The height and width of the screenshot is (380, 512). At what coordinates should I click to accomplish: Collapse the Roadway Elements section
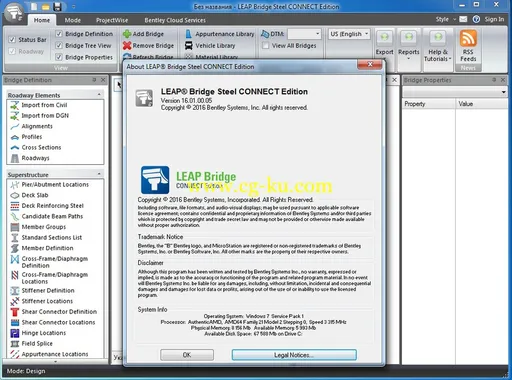pos(99,95)
